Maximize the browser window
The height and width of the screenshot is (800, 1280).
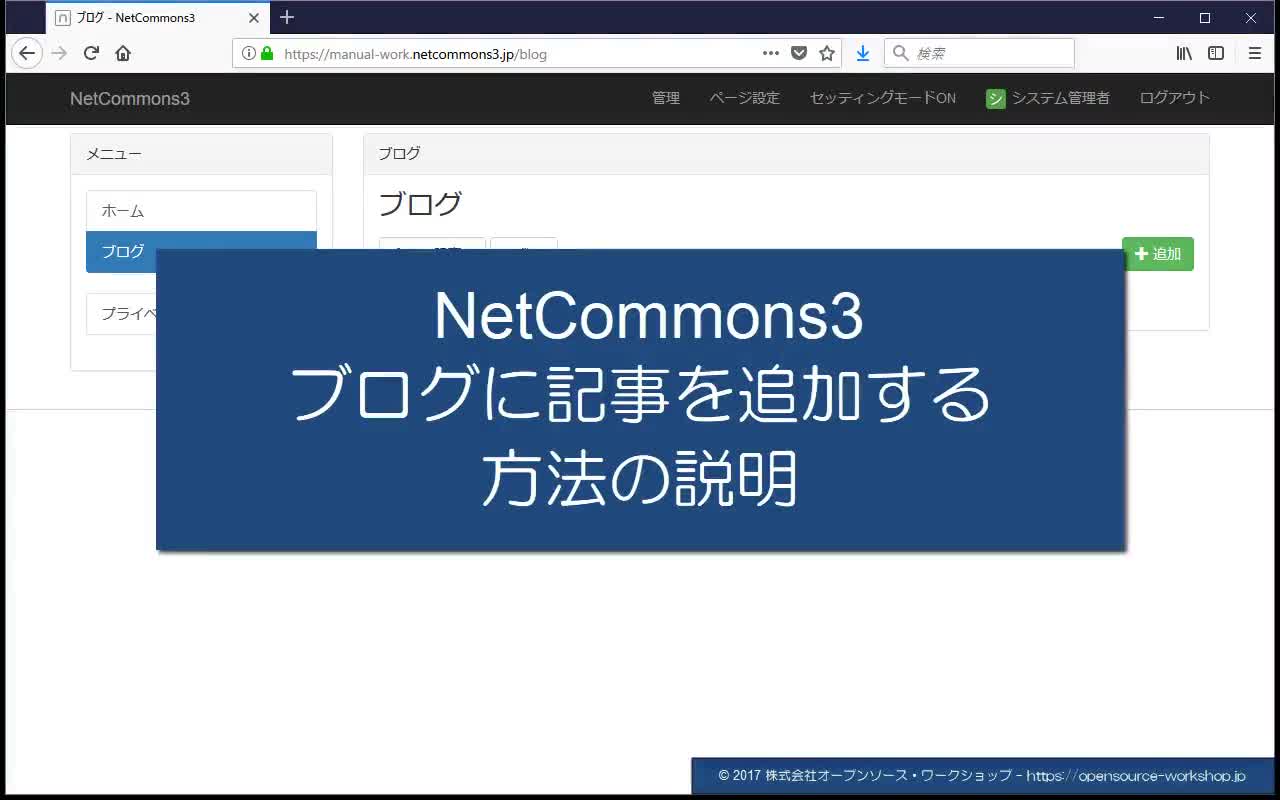[x=1205, y=18]
